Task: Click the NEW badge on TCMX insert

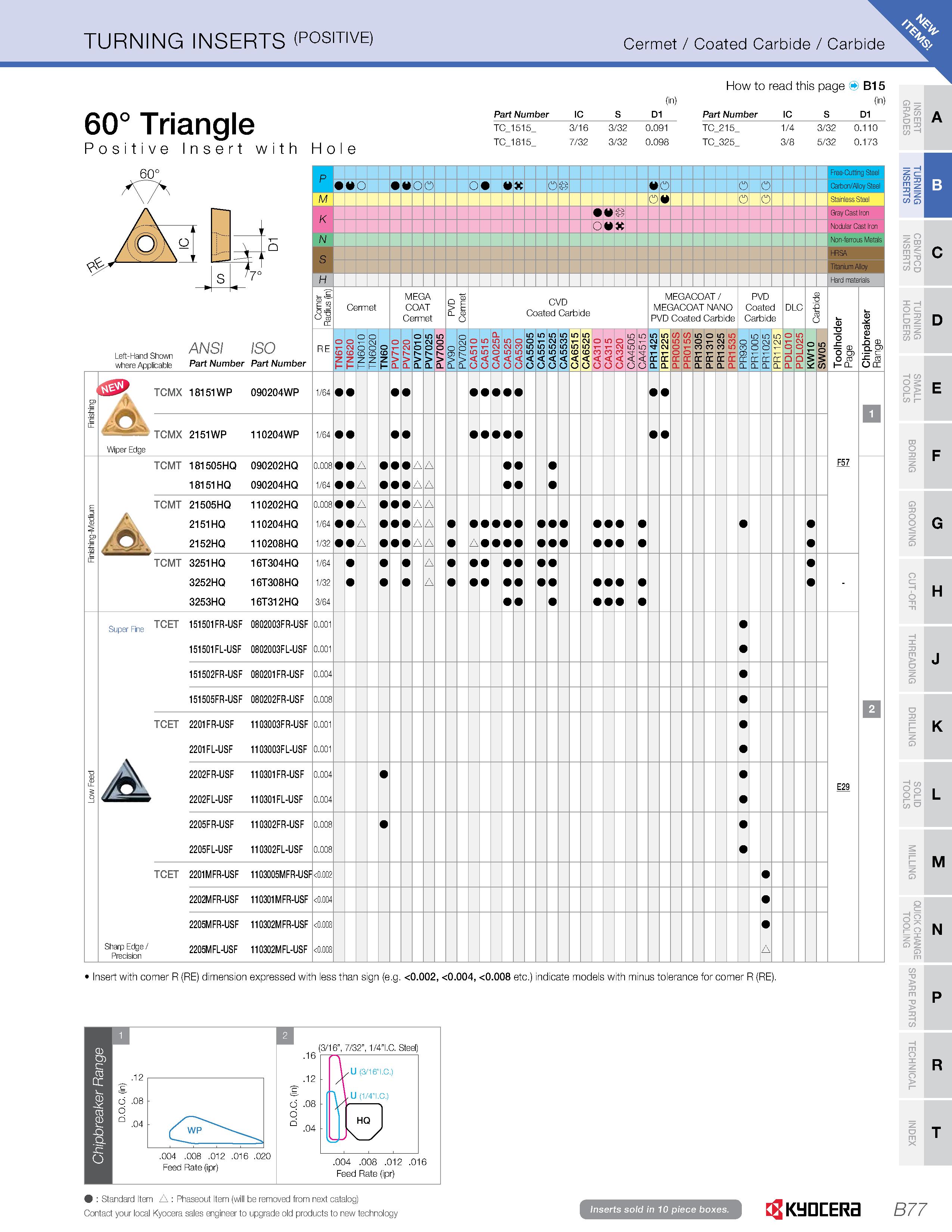Action: tap(113, 387)
